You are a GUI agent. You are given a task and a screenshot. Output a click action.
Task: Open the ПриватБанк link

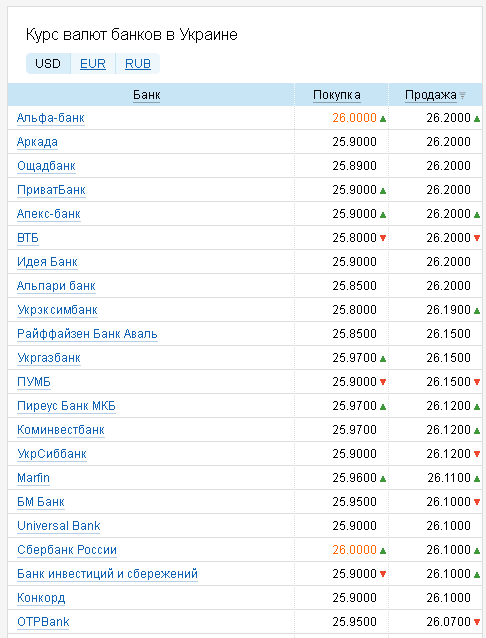coord(51,190)
